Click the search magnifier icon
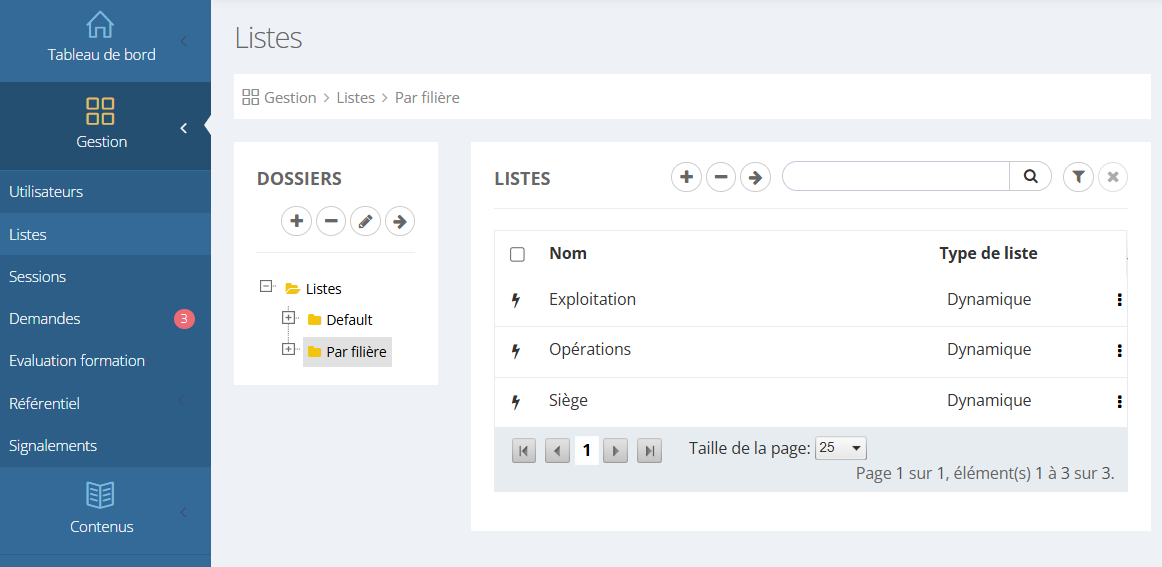The image size is (1162, 567). tap(1031, 177)
